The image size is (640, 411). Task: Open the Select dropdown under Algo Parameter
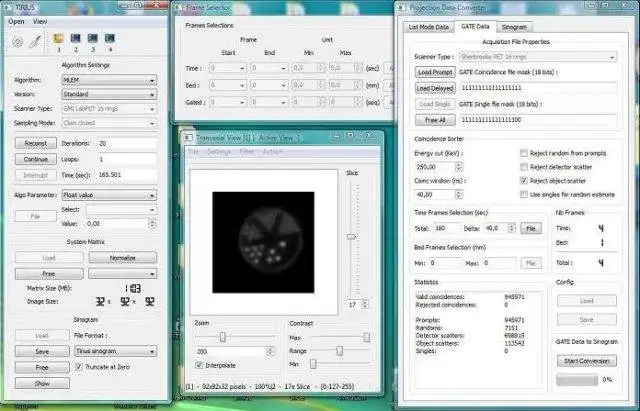pos(121,209)
